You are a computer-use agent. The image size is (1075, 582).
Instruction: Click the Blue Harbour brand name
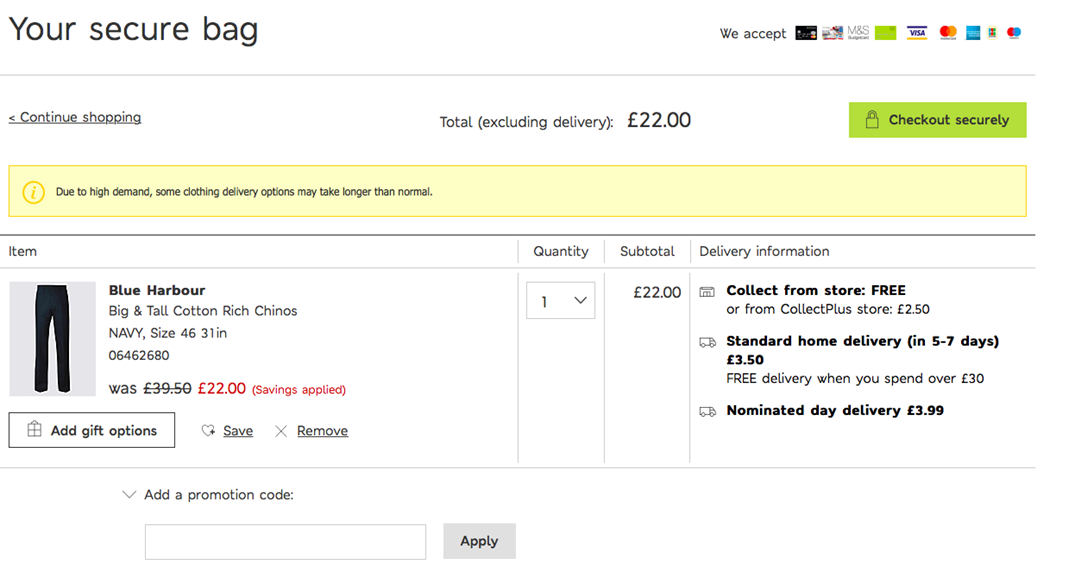pos(157,290)
